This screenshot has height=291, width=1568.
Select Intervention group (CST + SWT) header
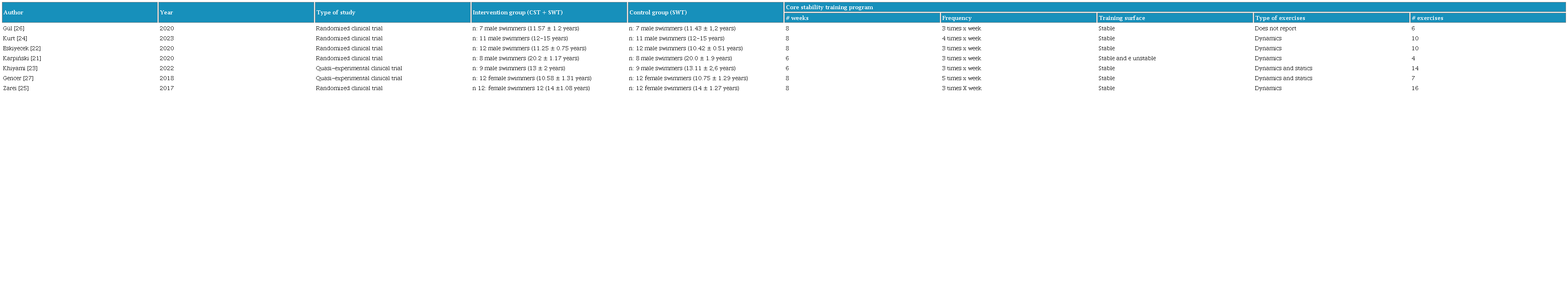coord(517,13)
